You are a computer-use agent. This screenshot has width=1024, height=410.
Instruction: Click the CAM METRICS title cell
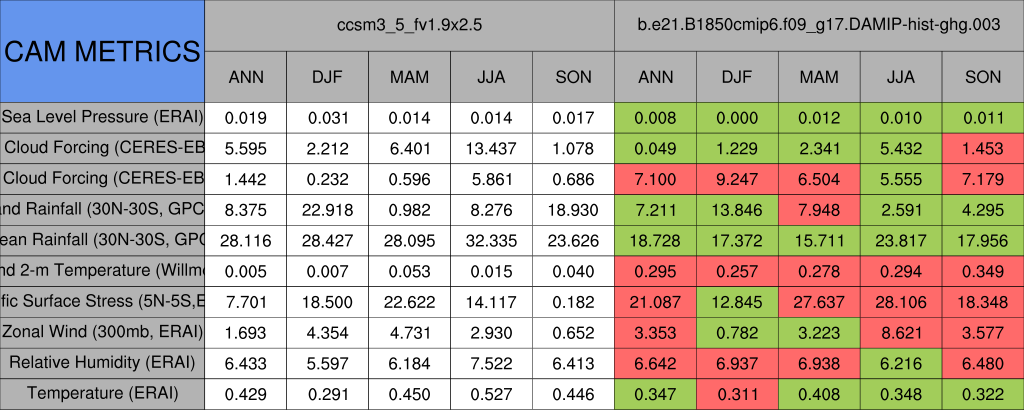(102, 50)
